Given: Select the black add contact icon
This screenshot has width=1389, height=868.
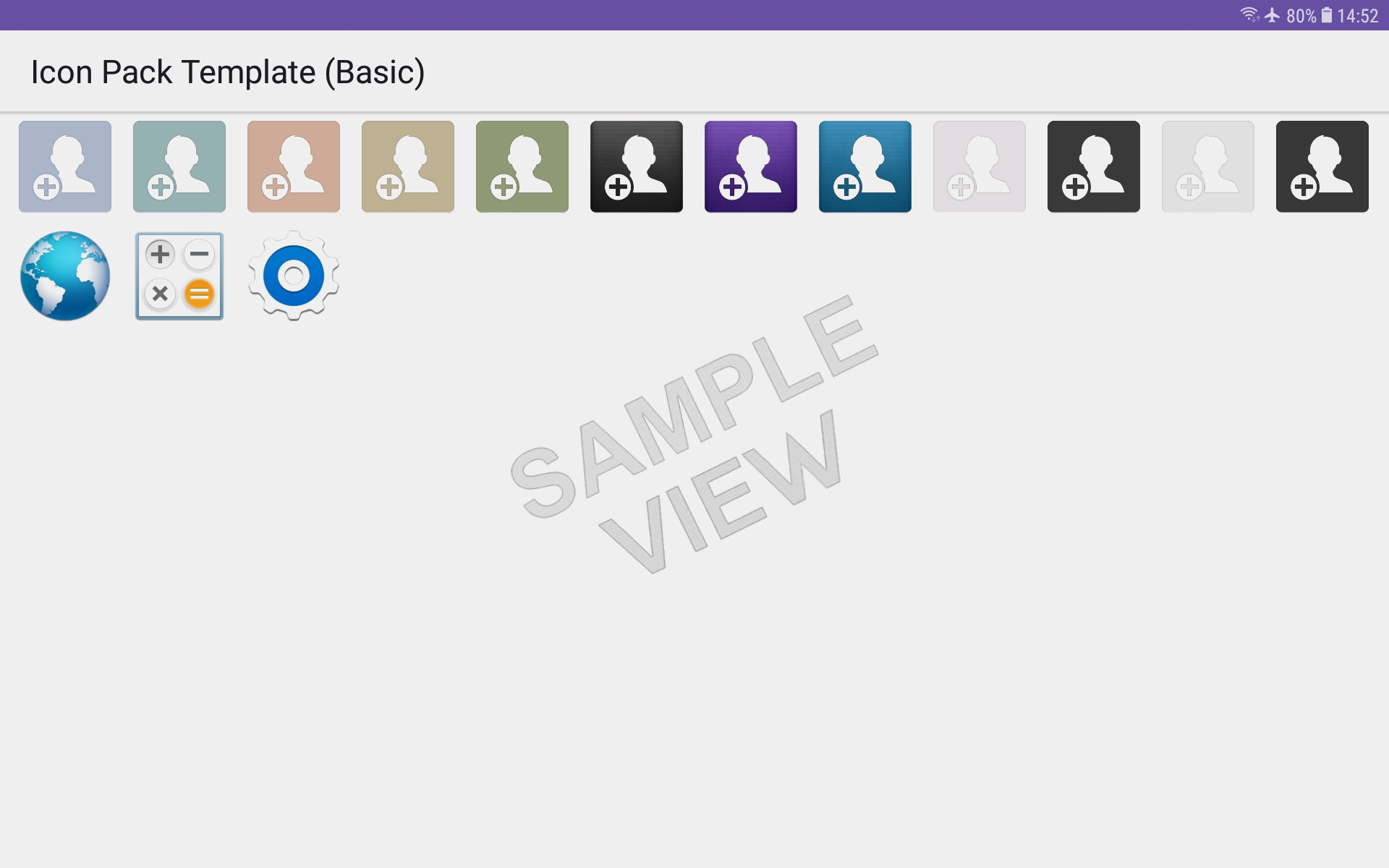Looking at the screenshot, I should point(636,165).
